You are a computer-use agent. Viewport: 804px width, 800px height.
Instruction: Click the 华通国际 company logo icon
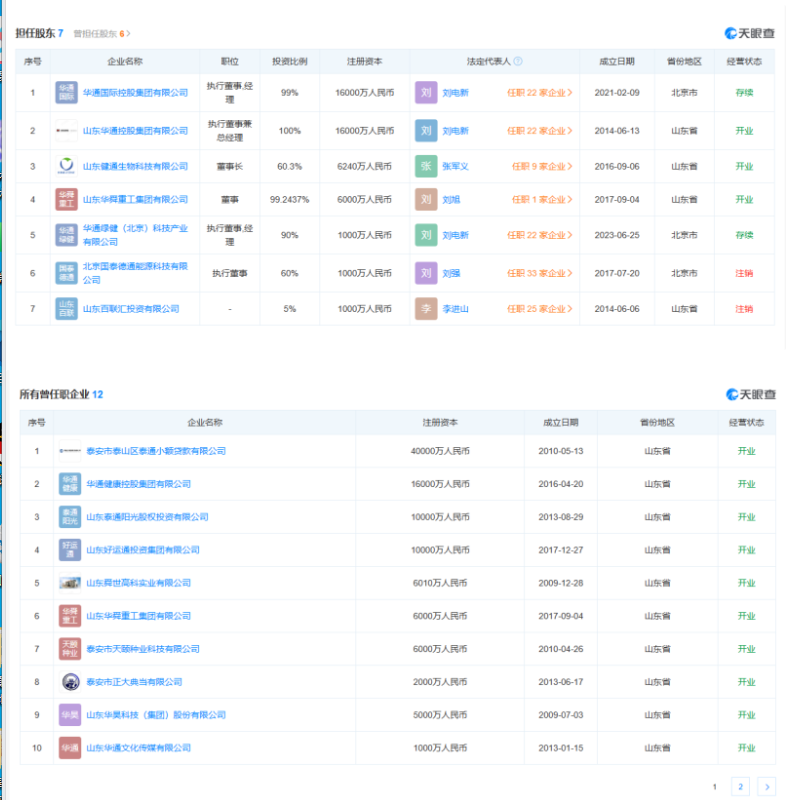tap(66, 93)
